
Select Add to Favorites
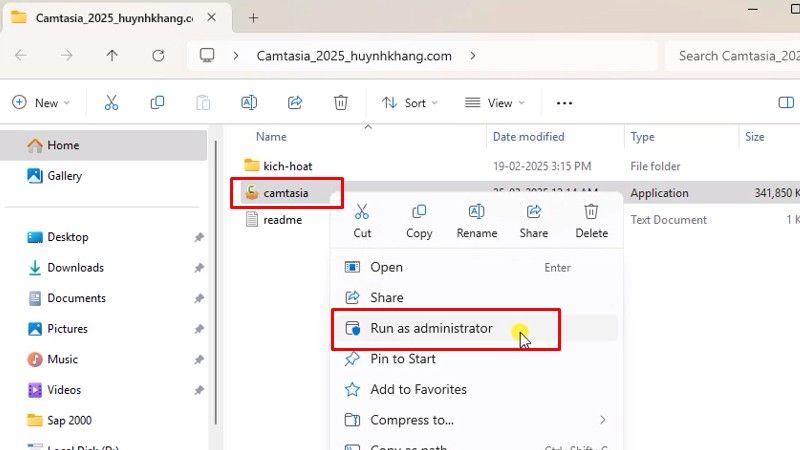(x=418, y=390)
